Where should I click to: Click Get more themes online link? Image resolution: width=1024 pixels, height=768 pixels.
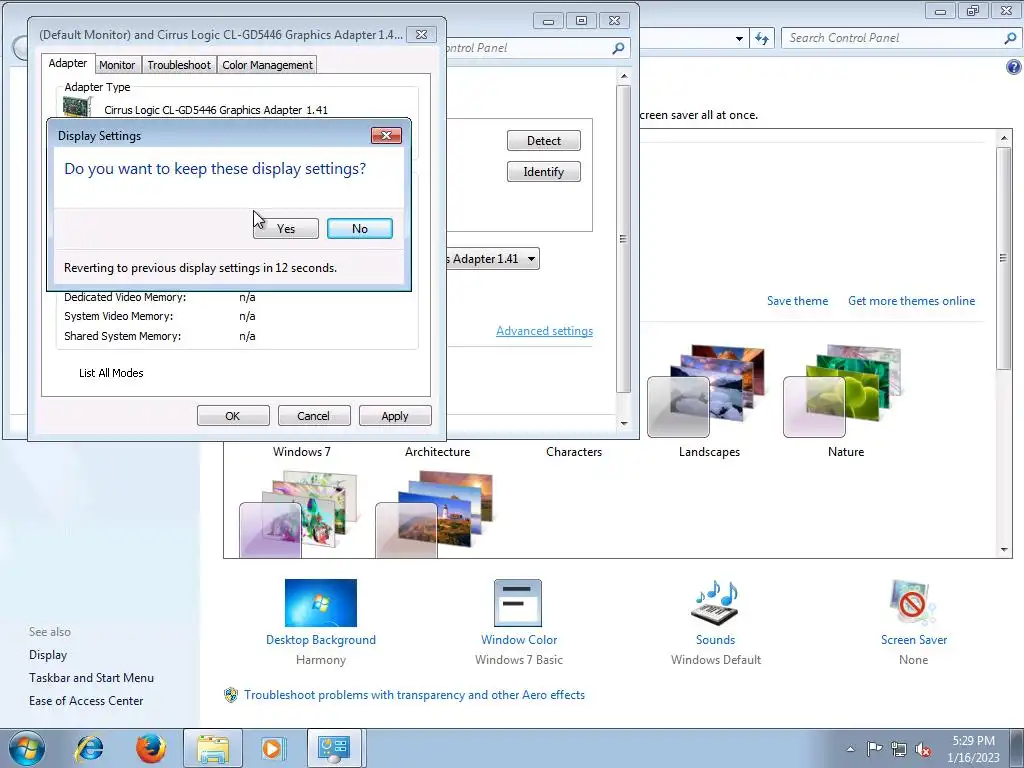click(911, 300)
